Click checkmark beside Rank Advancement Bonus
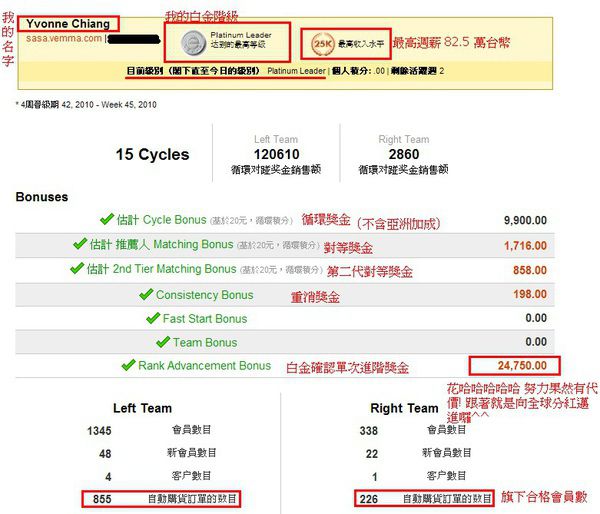 pyautogui.click(x=128, y=365)
